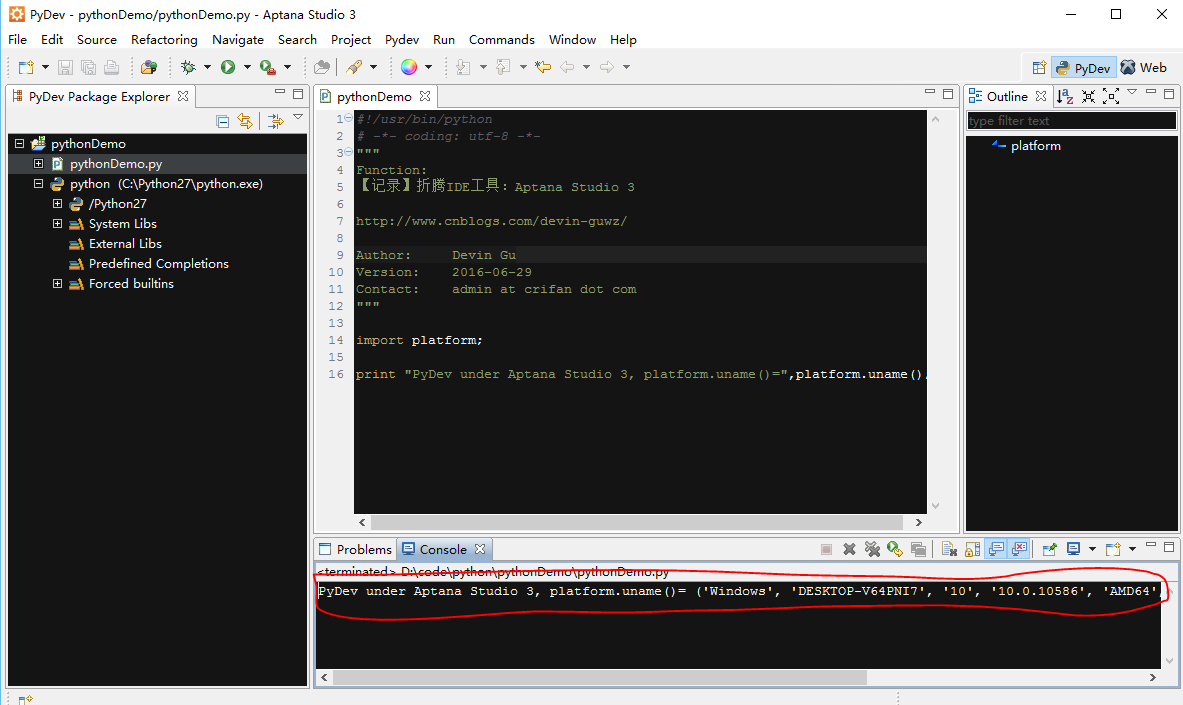
Task: Click the Remove Launch X icon in Console
Action: tap(850, 549)
